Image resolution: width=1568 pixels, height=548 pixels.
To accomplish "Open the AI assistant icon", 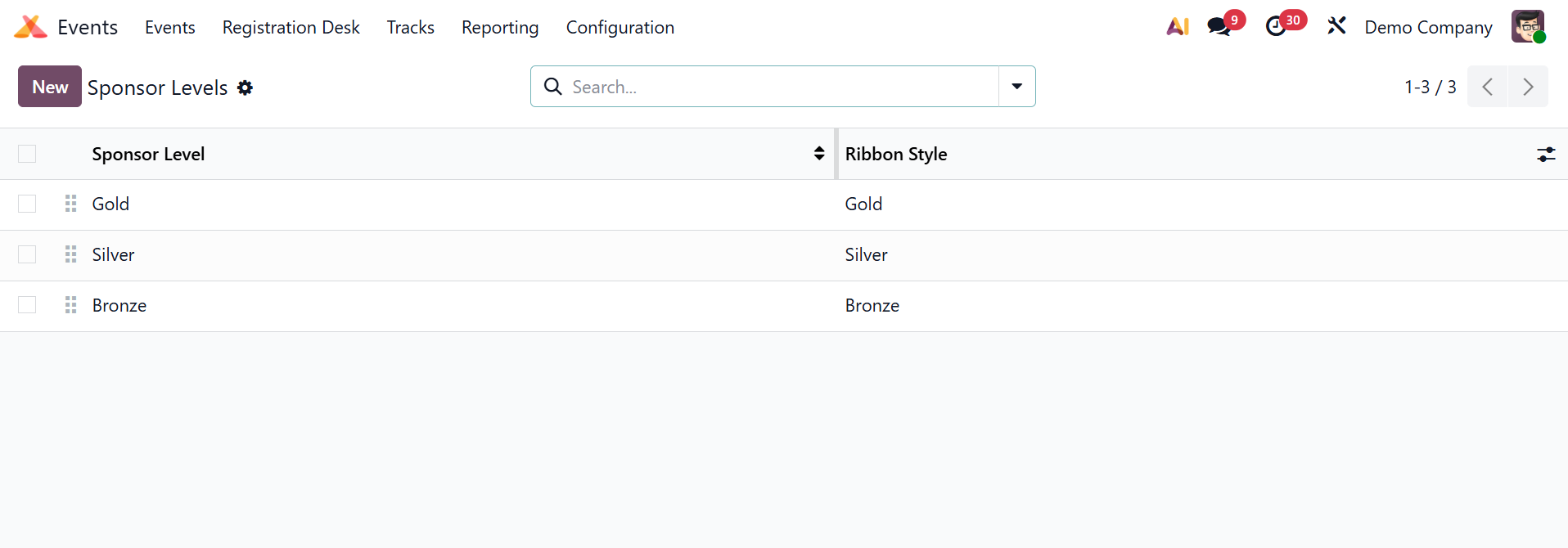I will (1178, 27).
